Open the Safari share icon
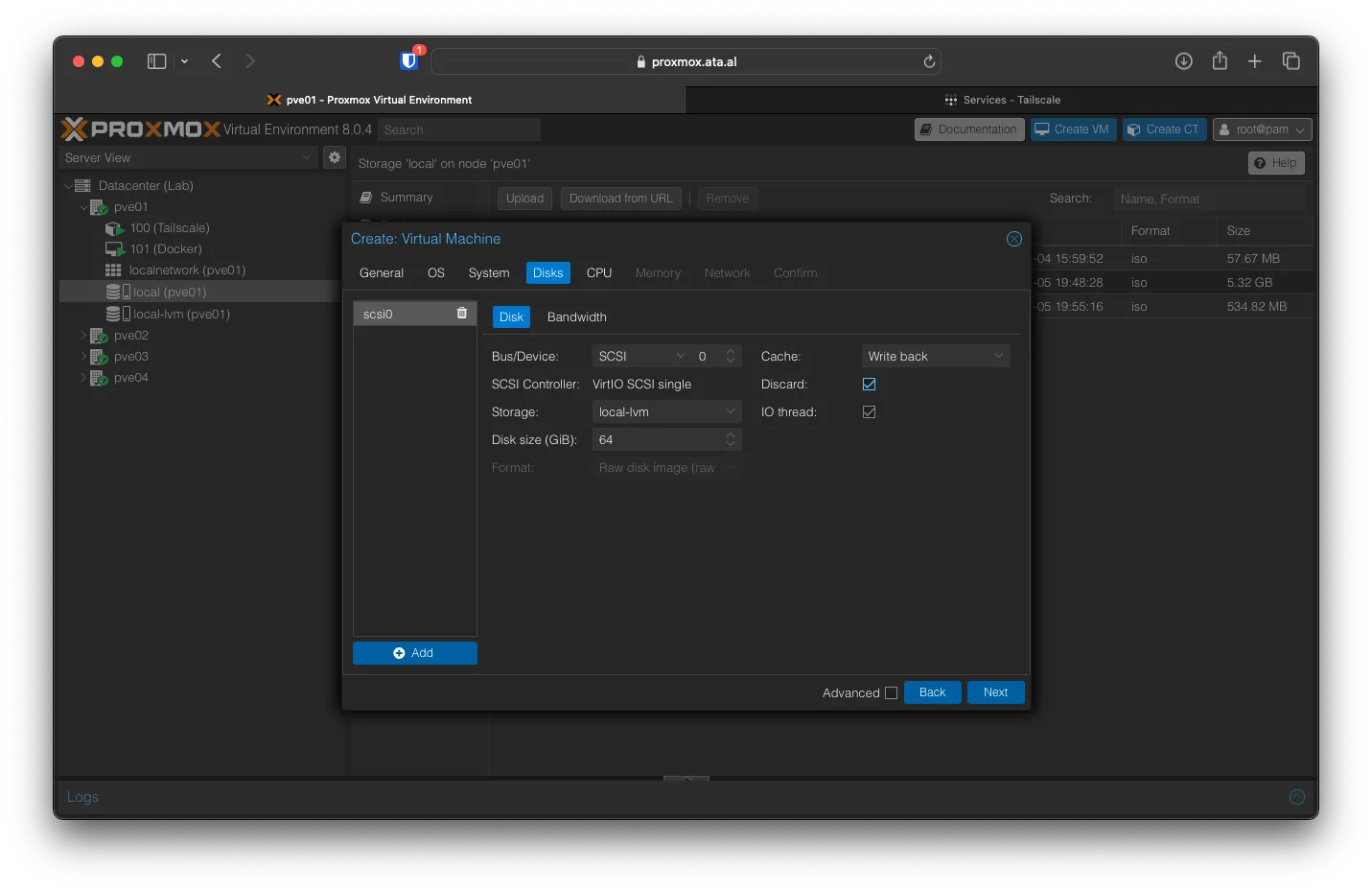1372x890 pixels. click(1220, 60)
